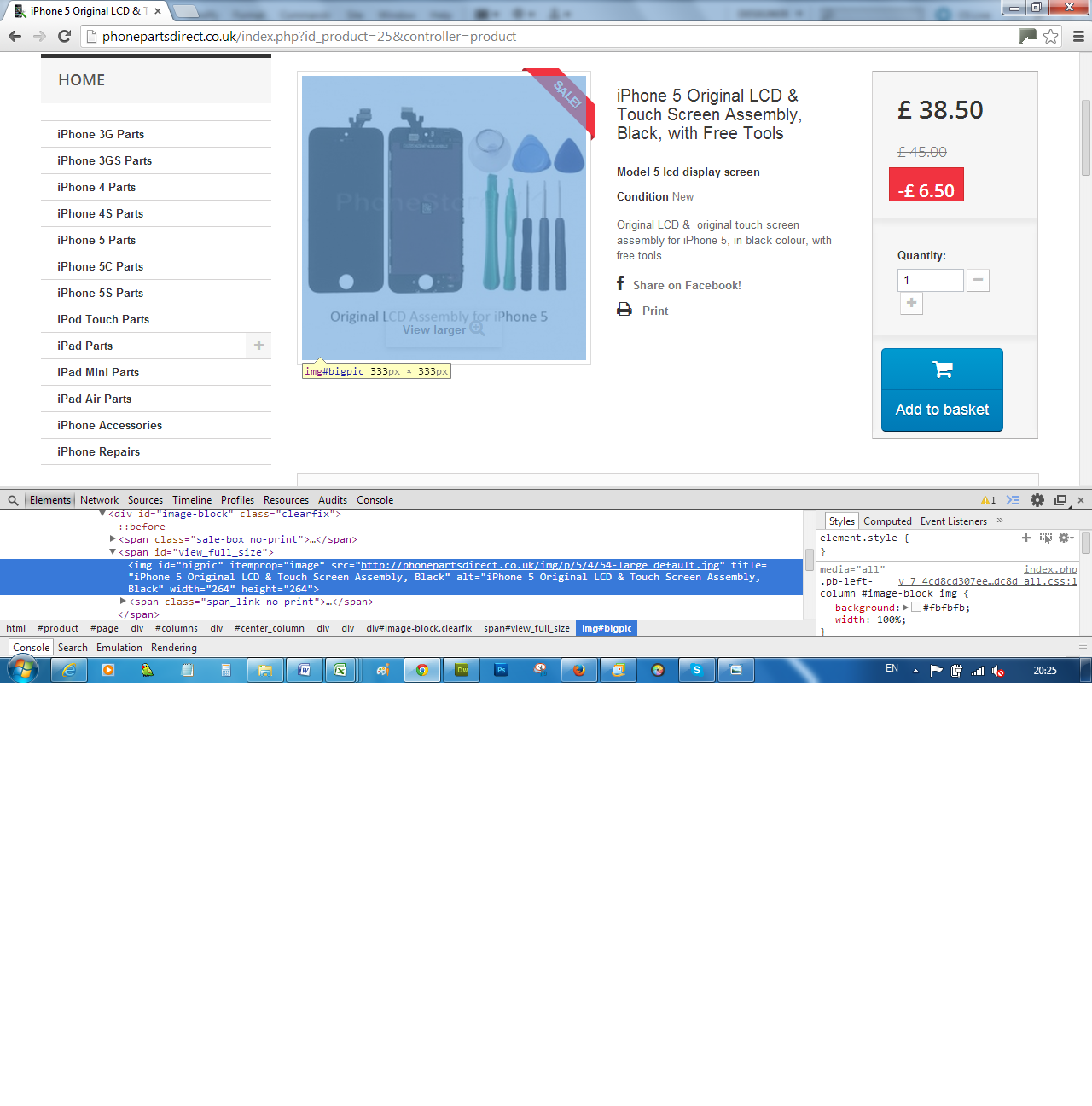
Task: Reload the current page
Action: pyautogui.click(x=64, y=36)
